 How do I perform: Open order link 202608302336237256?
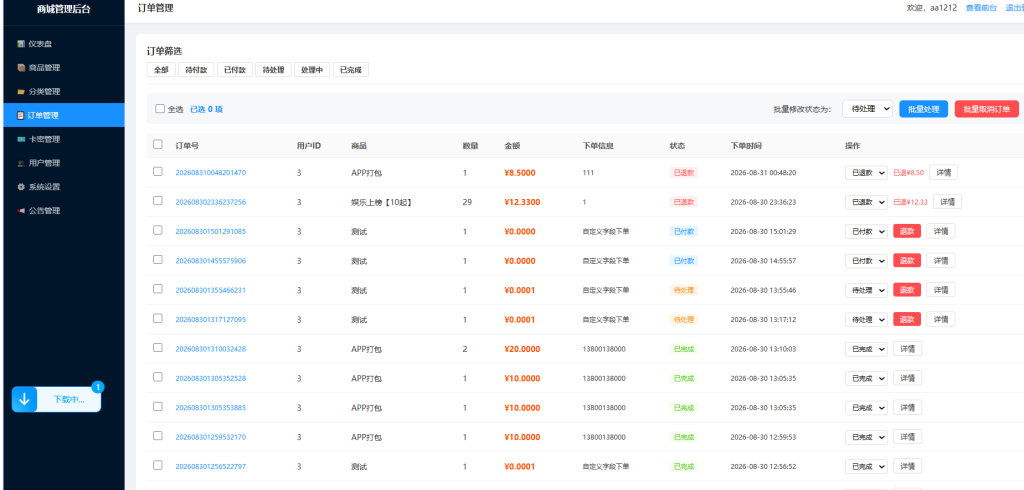click(210, 202)
